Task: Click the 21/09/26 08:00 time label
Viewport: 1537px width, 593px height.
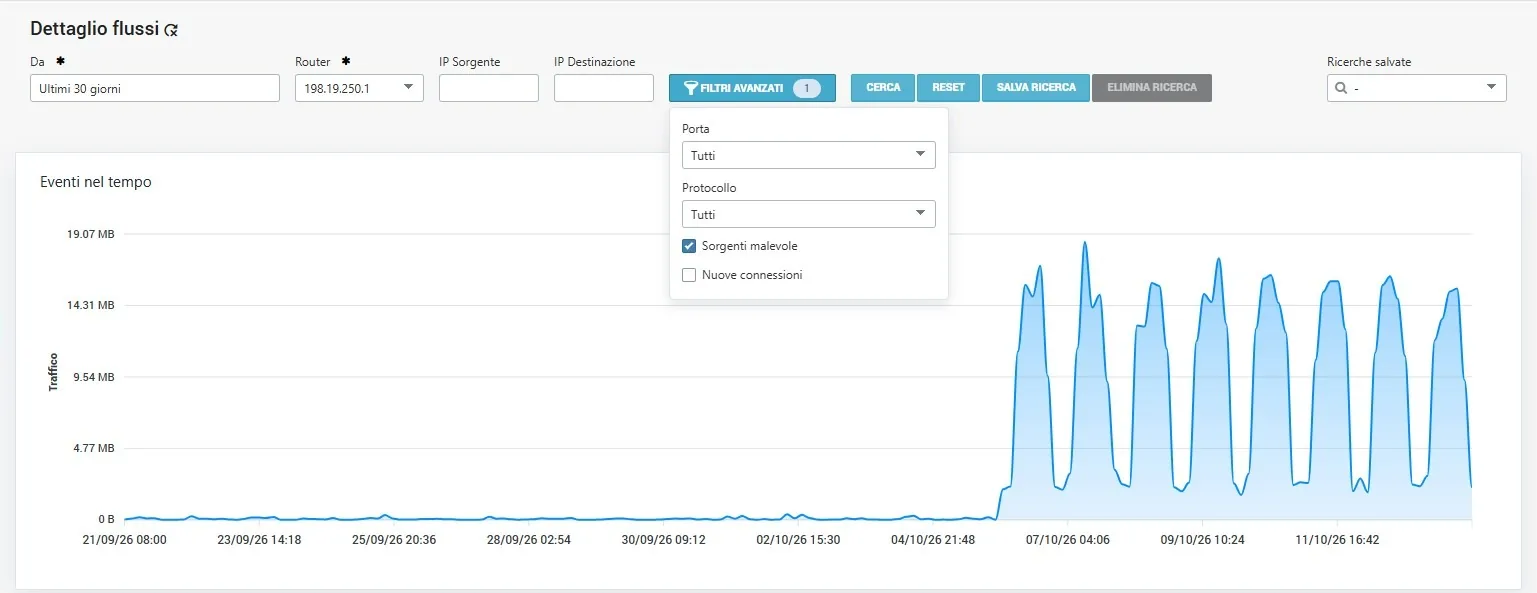Action: pos(124,540)
